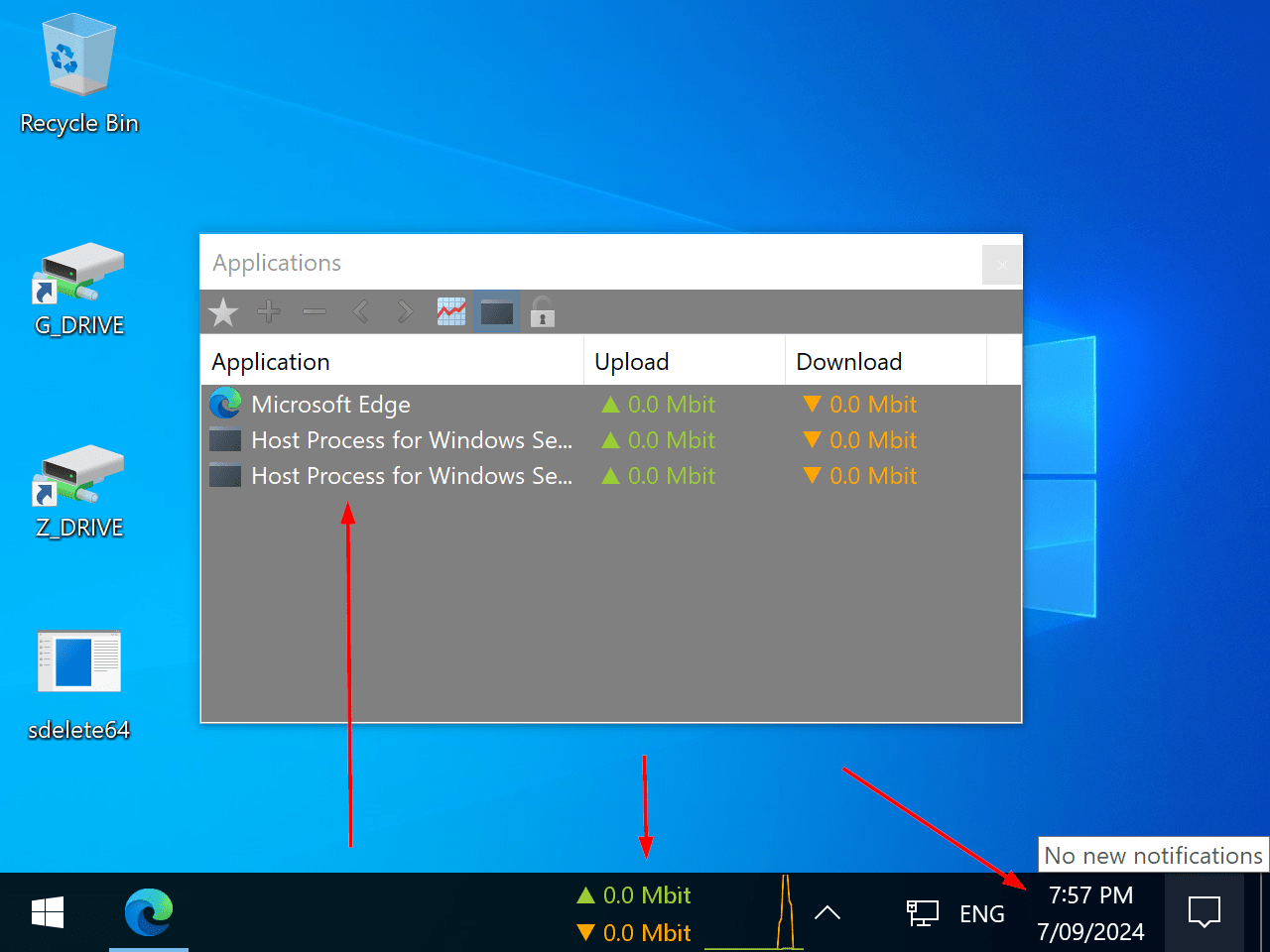Click the back arrow in Applications toolbar
The image size is (1270, 952).
coord(360,312)
